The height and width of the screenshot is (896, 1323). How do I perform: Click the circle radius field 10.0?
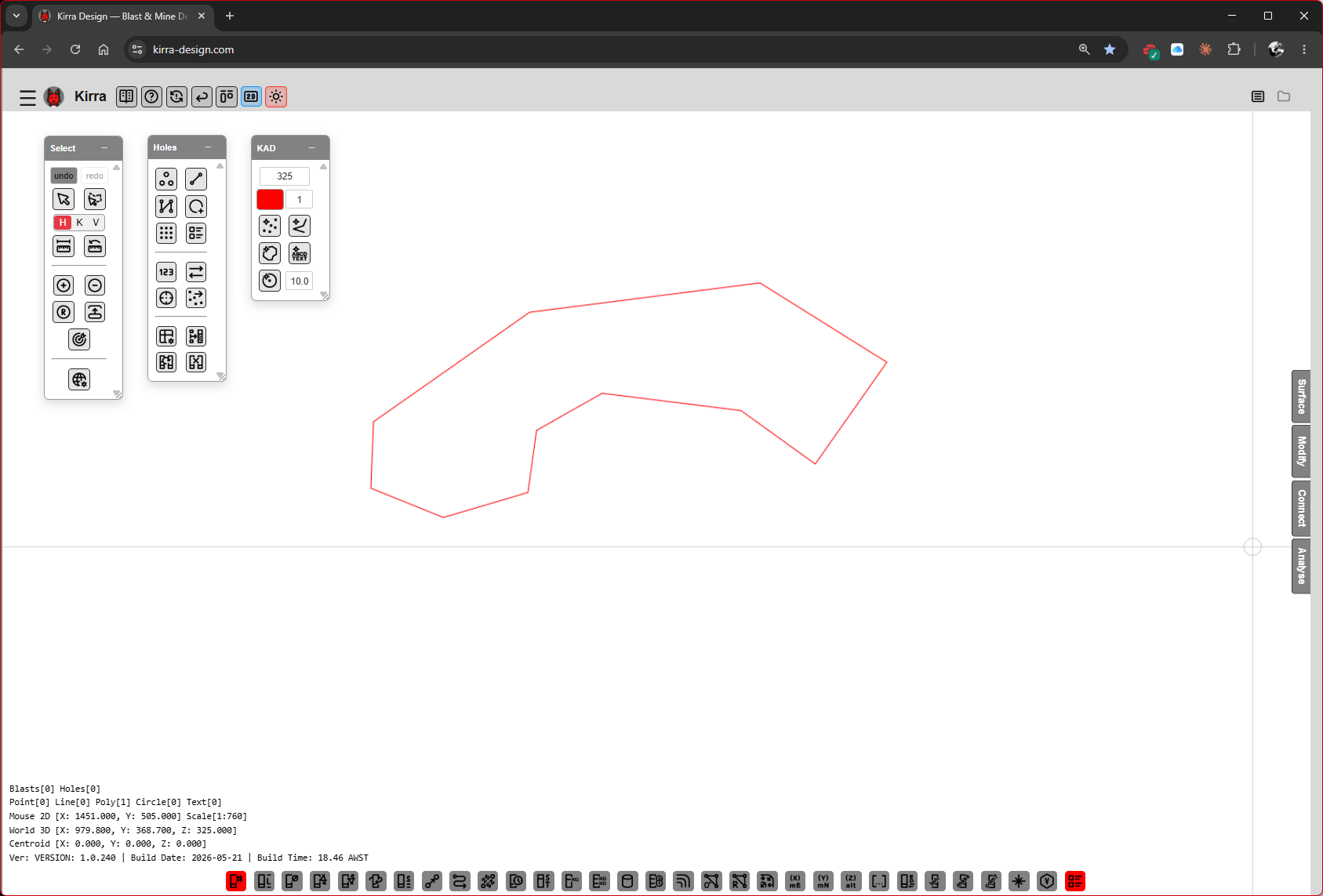click(x=300, y=281)
